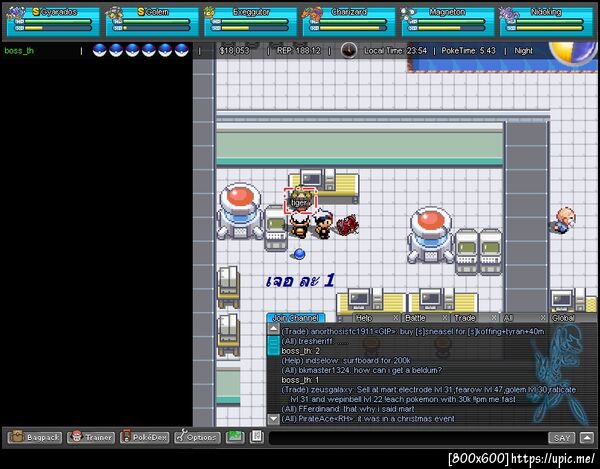This screenshot has height=469, width=600.
Task: Open the PokeDex
Action: click(x=144, y=437)
